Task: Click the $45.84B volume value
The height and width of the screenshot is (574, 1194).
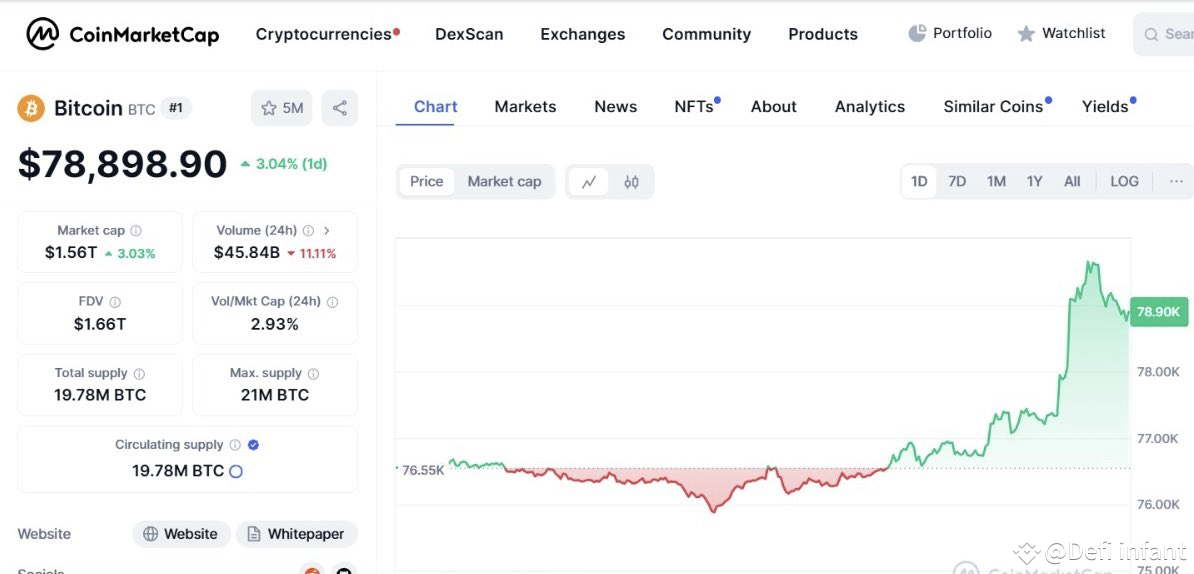Action: [247, 253]
